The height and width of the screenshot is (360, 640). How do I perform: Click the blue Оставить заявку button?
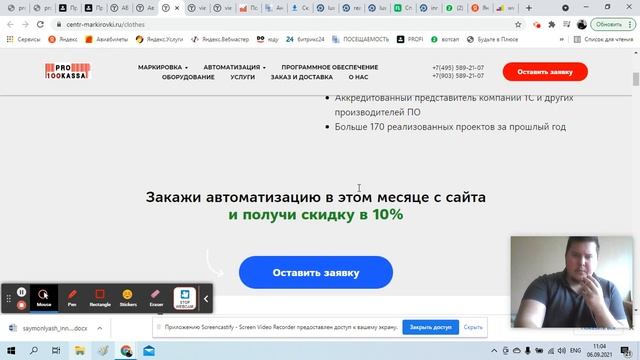(316, 272)
